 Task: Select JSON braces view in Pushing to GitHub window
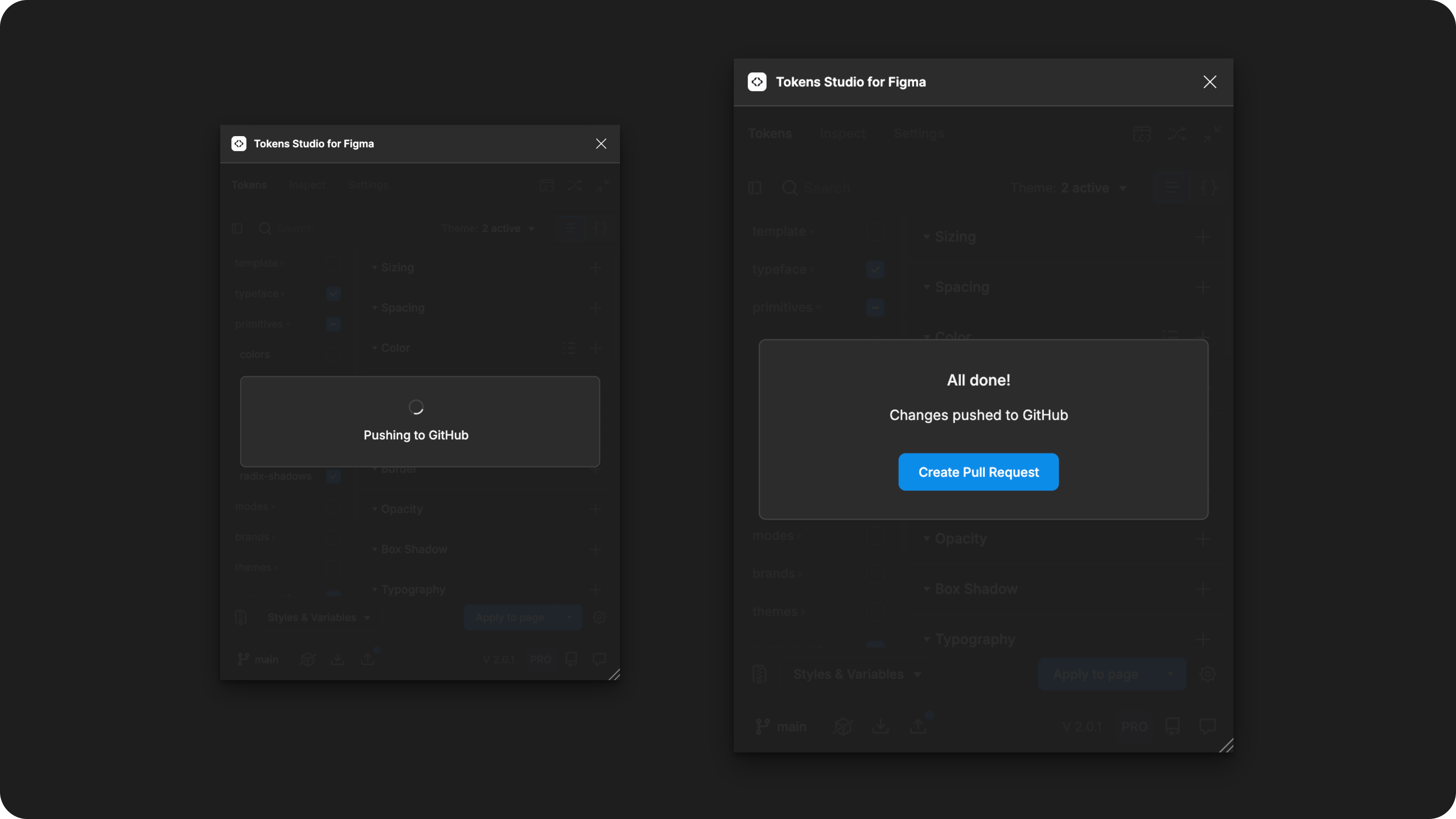[x=600, y=228]
